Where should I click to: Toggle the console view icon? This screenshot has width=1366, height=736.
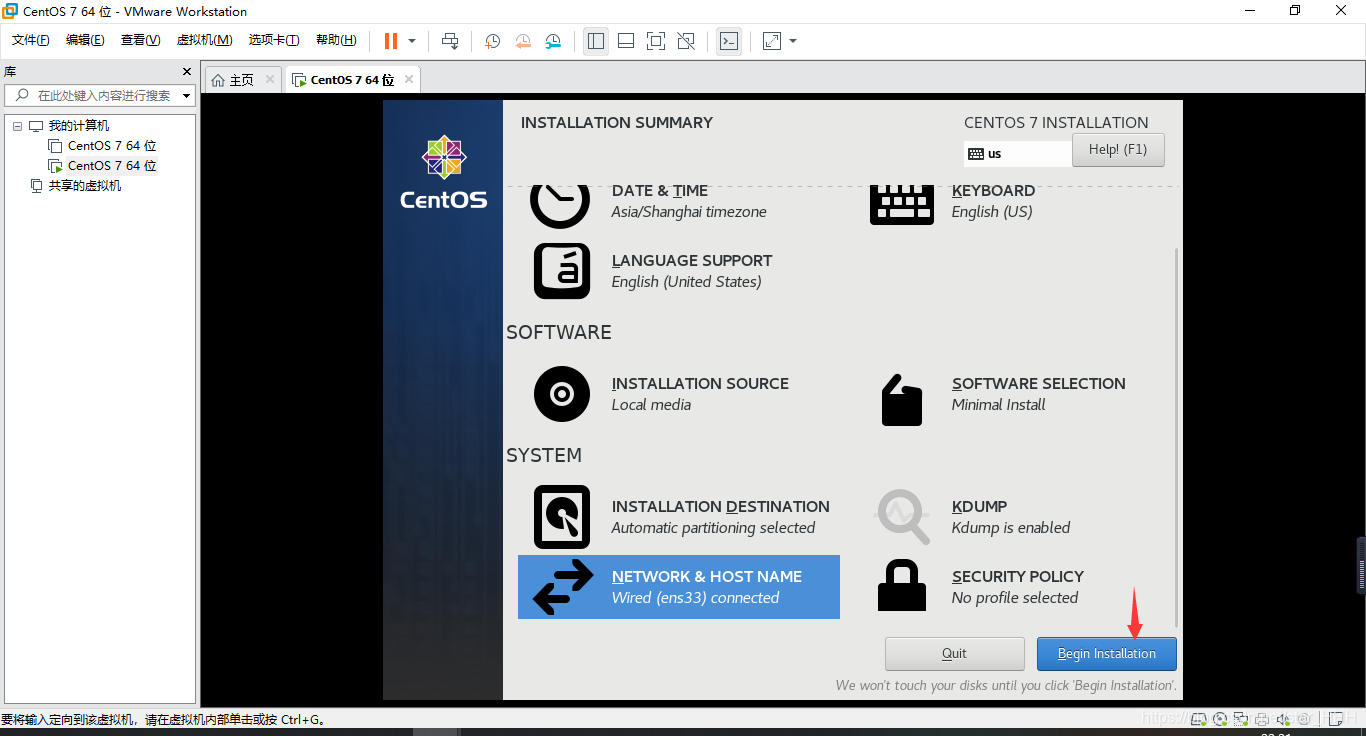[x=729, y=41]
